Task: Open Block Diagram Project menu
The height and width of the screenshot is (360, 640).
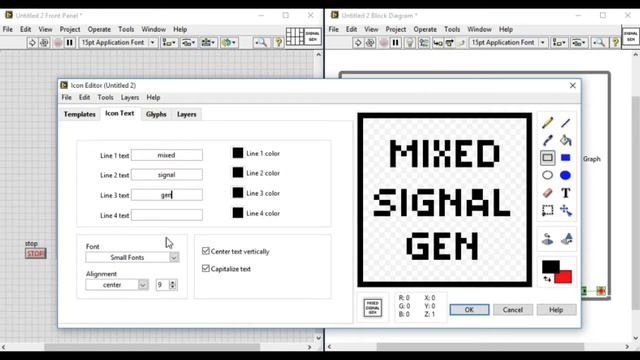Action: (x=396, y=29)
